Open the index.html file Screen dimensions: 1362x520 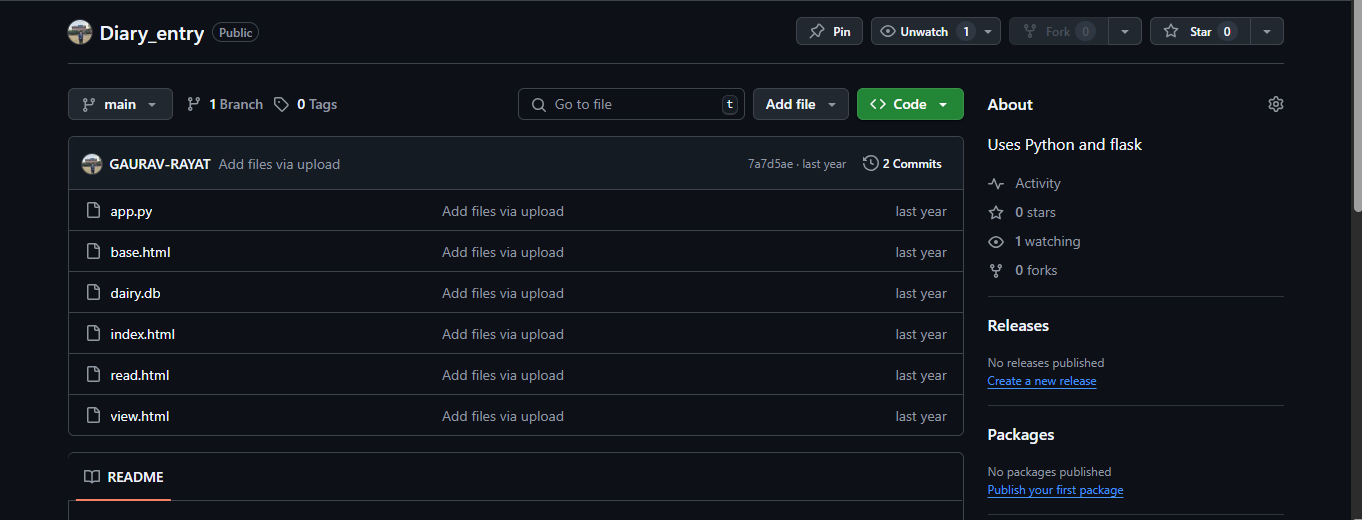click(x=142, y=334)
